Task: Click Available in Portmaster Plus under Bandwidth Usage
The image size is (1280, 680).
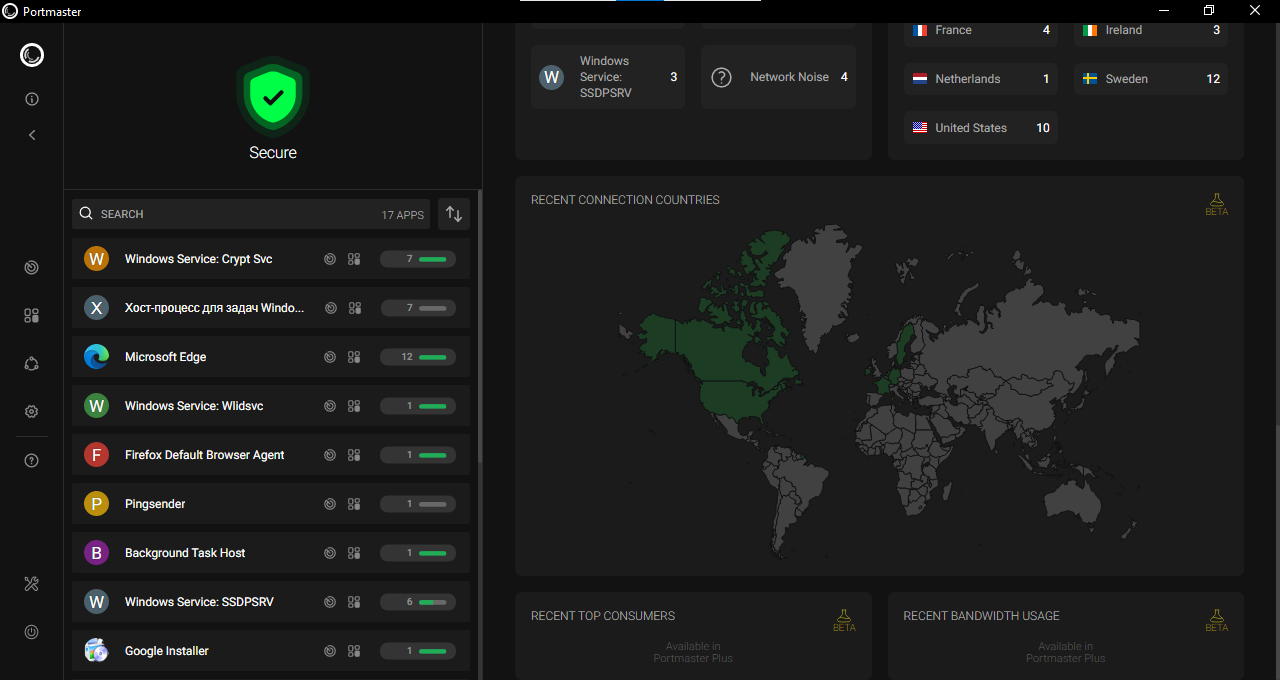Action: [1065, 652]
